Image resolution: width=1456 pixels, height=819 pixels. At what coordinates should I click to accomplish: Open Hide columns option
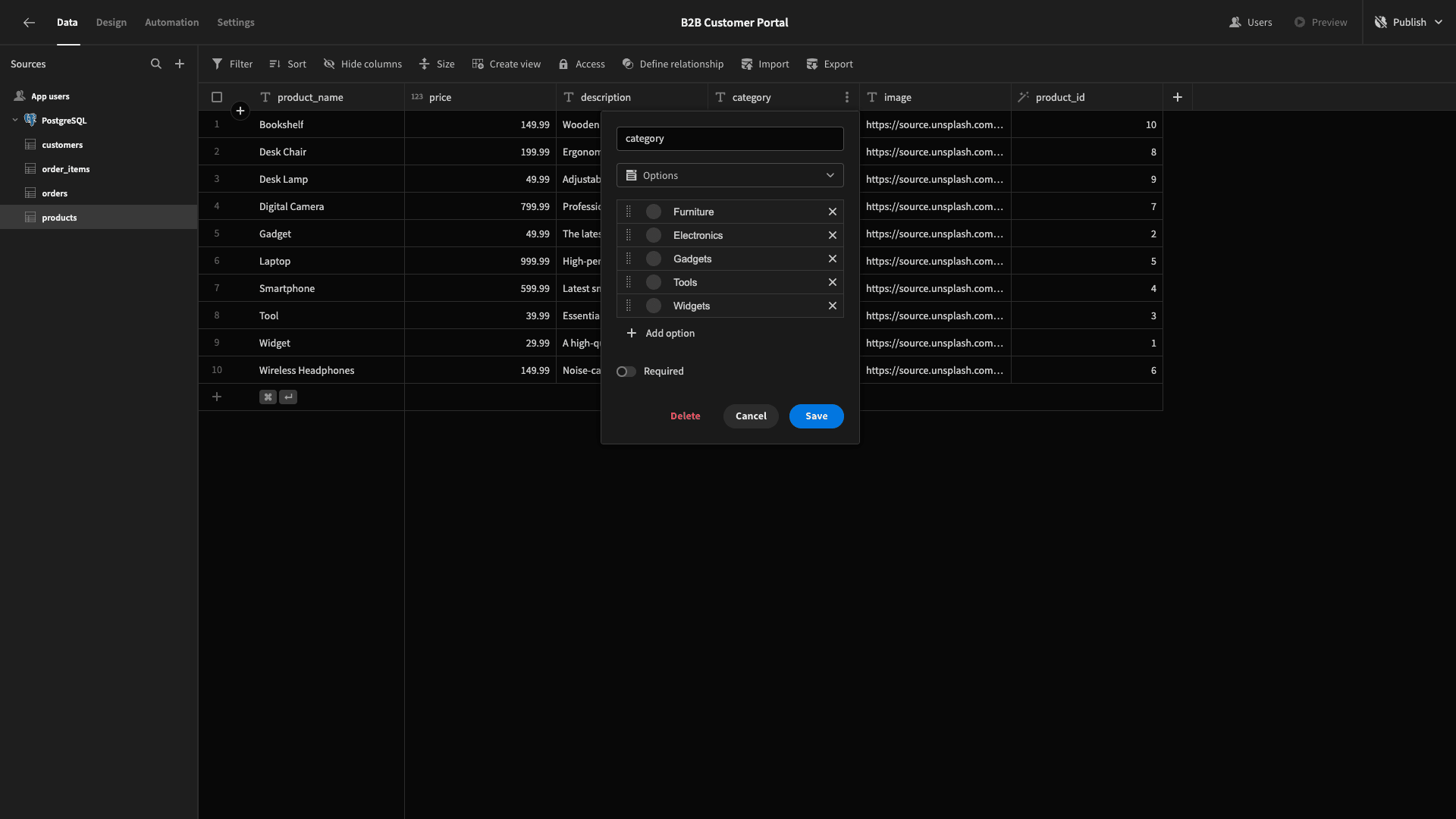[x=362, y=64]
